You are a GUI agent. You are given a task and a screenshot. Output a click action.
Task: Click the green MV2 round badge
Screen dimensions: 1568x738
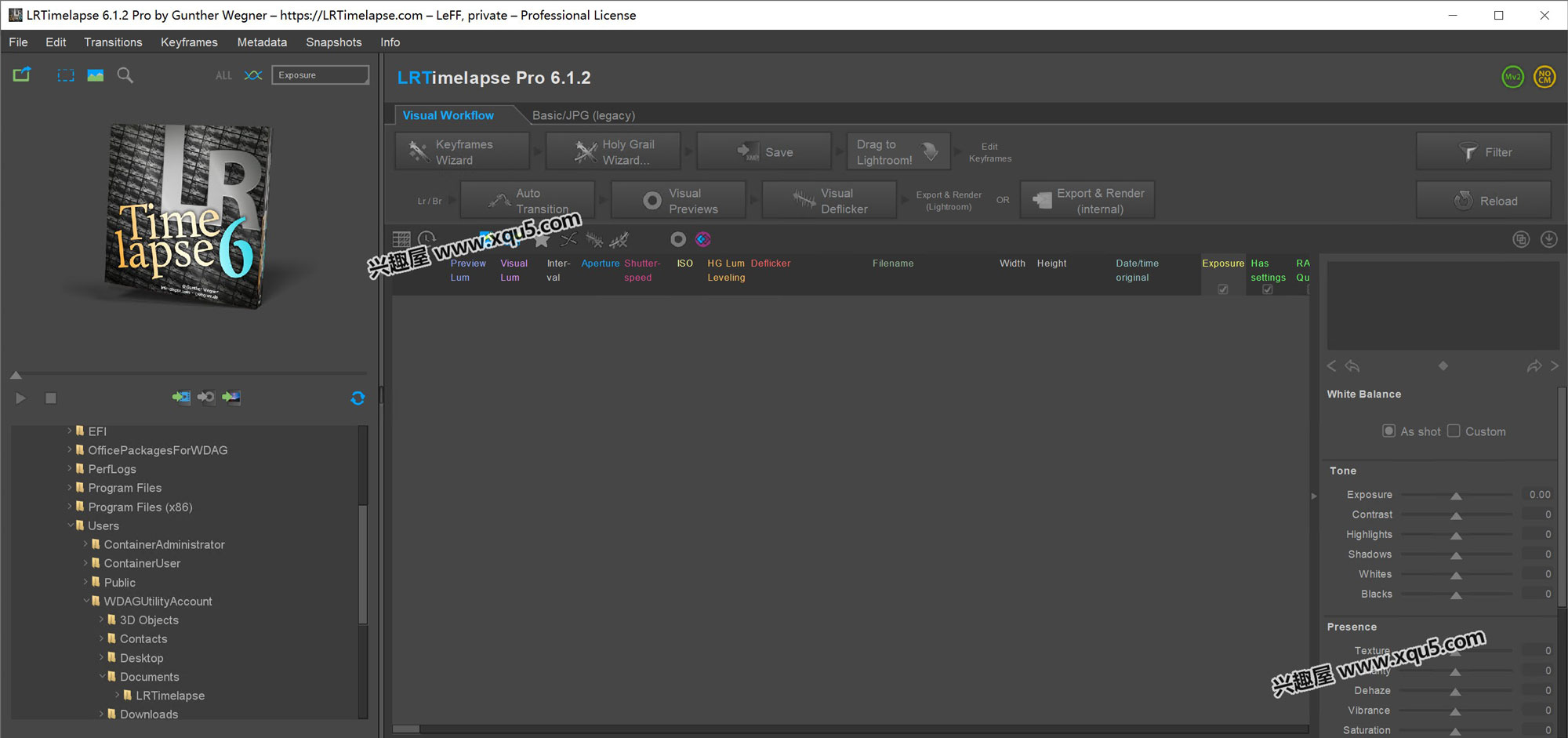(1512, 77)
